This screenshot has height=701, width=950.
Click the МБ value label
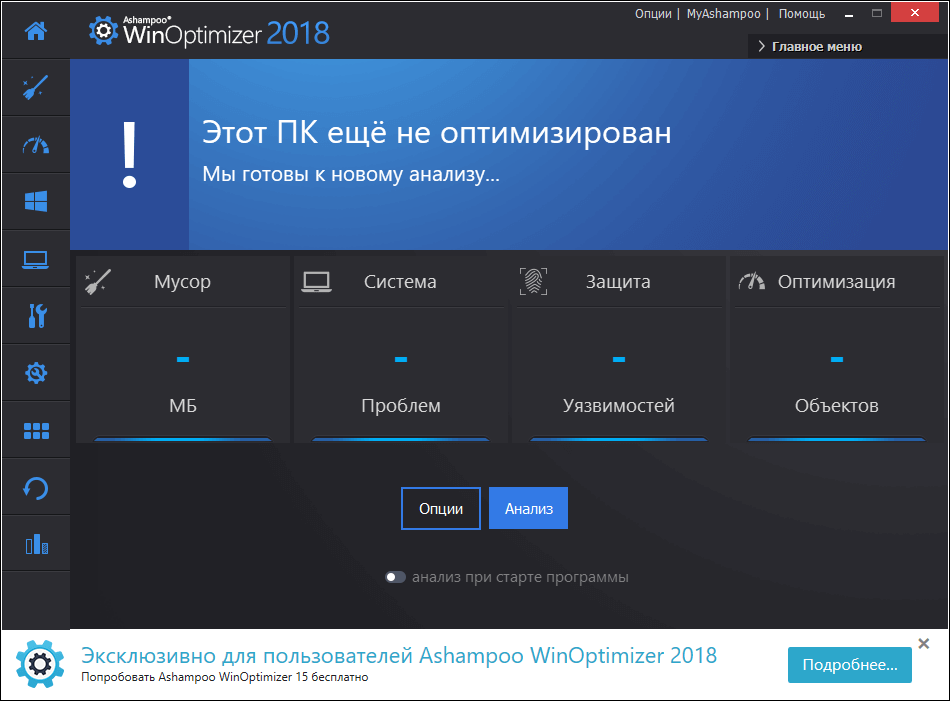[183, 406]
